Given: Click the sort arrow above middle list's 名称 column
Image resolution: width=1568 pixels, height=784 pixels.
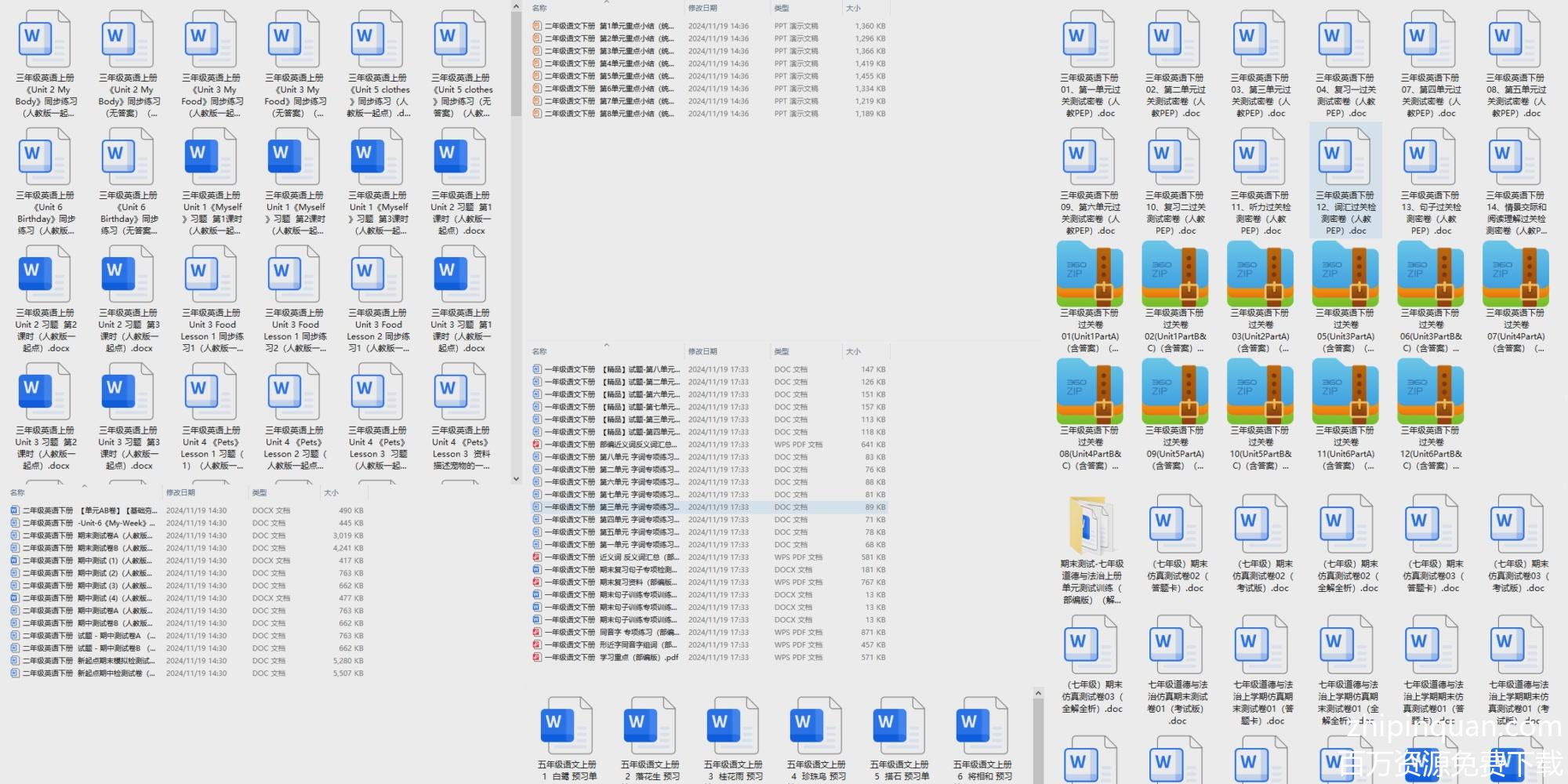Looking at the screenshot, I should (606, 345).
